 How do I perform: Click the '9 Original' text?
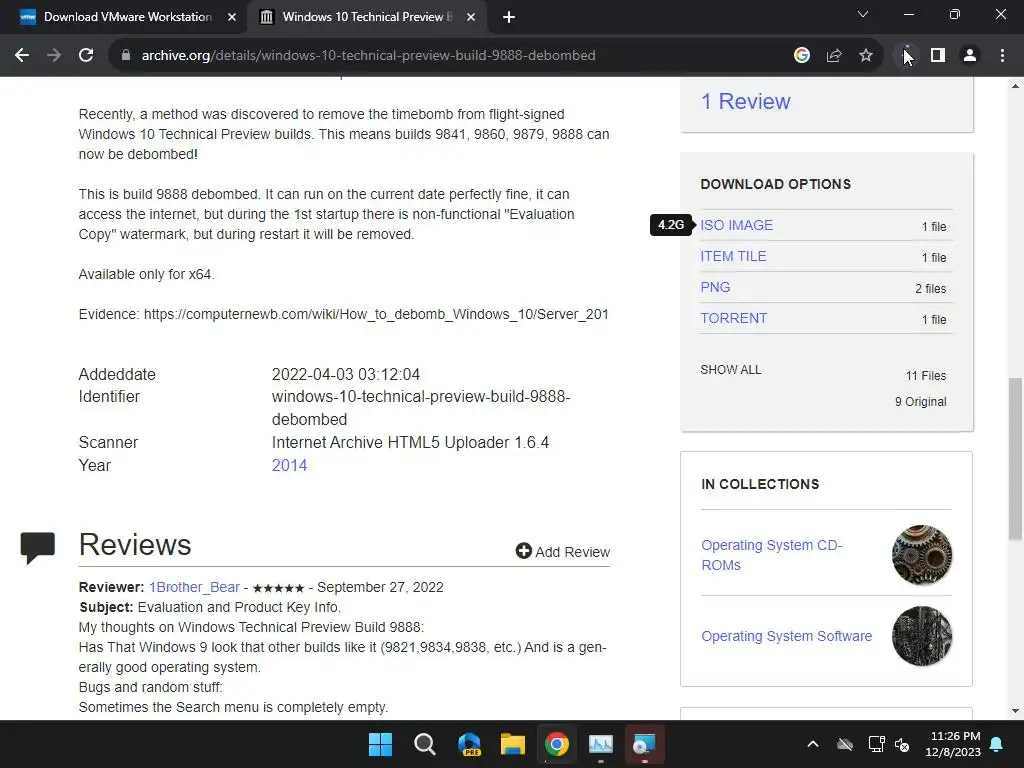point(921,402)
